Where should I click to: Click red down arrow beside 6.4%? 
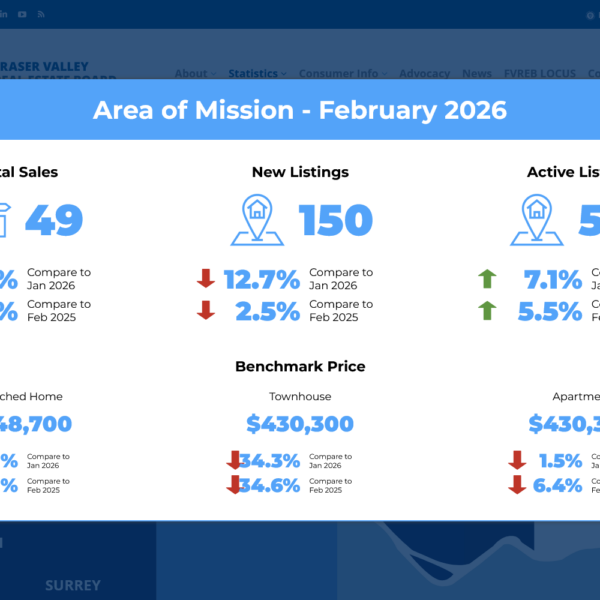pos(517,485)
